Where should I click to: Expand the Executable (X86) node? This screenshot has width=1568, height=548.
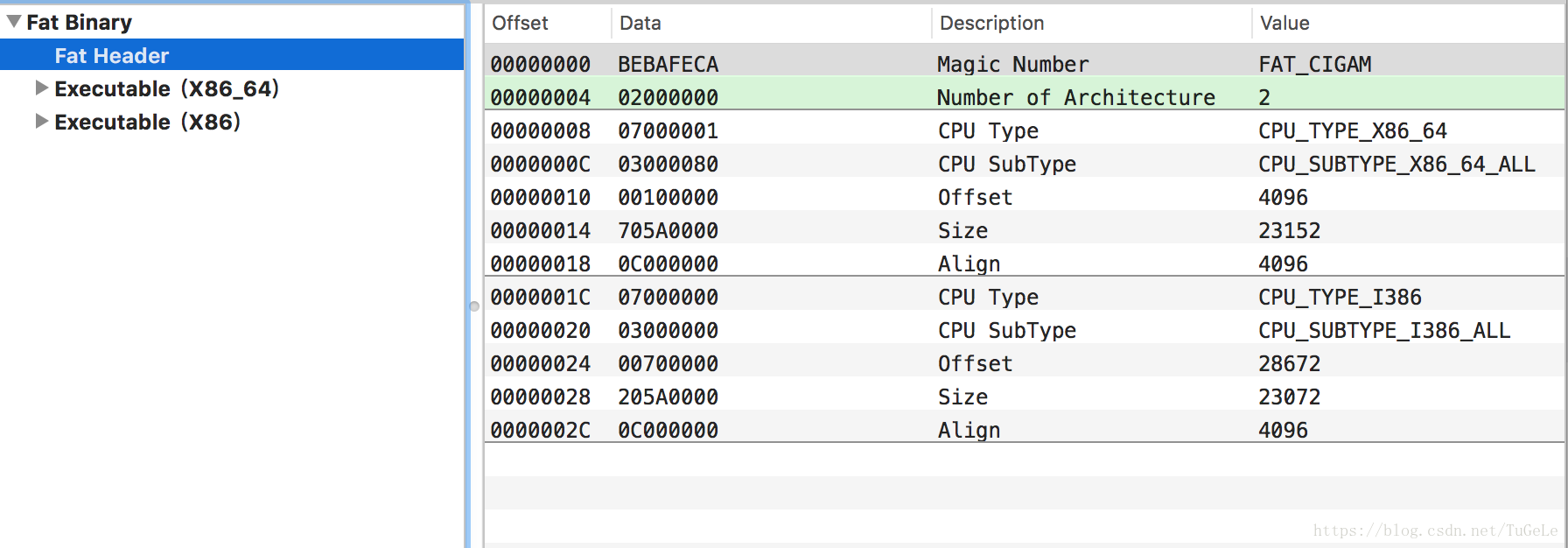tap(41, 121)
